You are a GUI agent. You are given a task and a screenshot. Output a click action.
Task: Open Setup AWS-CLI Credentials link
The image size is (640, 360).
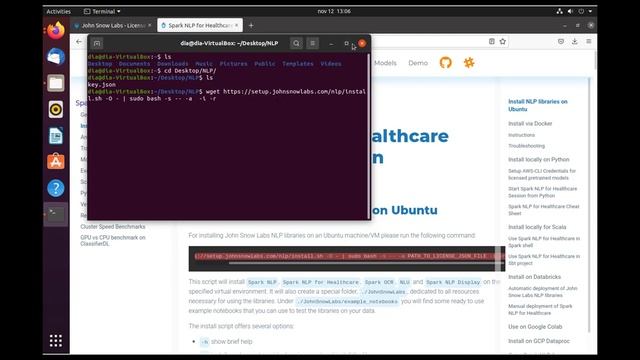(542, 174)
